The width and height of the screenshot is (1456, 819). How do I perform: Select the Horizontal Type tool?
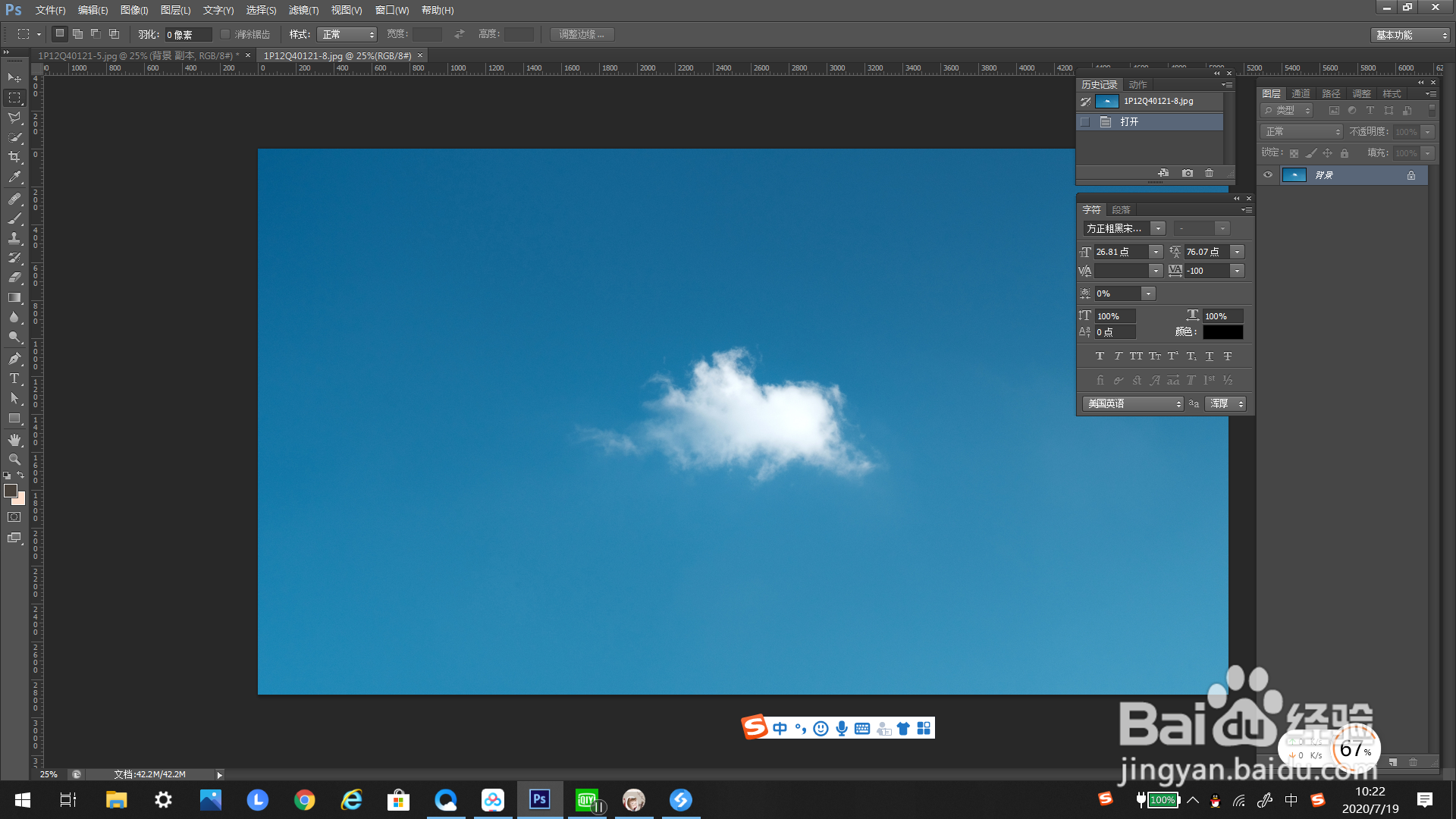tap(14, 378)
